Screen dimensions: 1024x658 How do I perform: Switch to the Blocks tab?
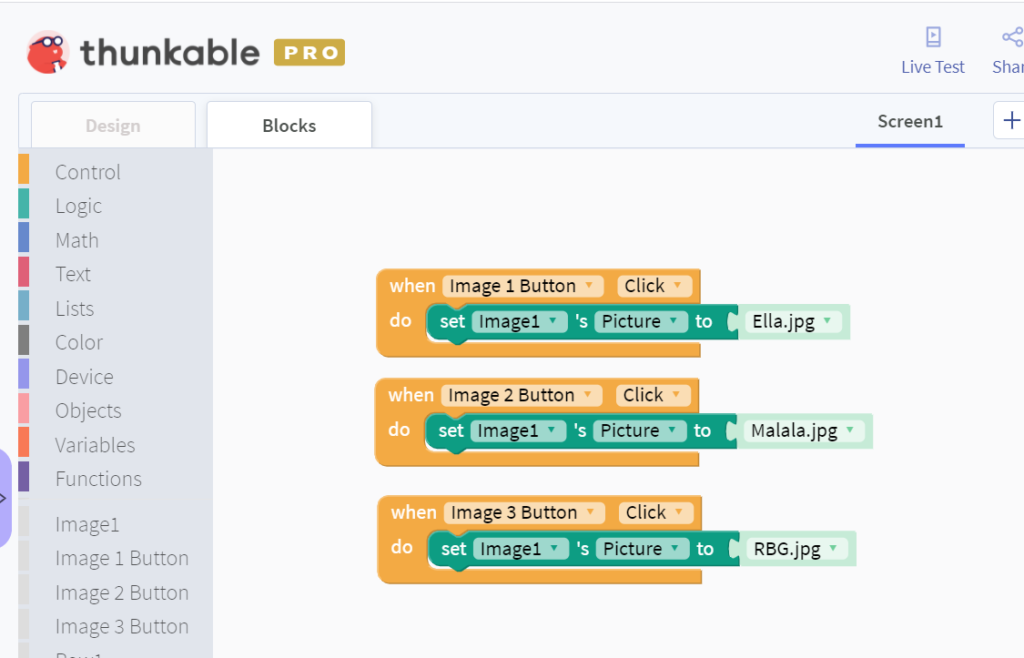[289, 125]
